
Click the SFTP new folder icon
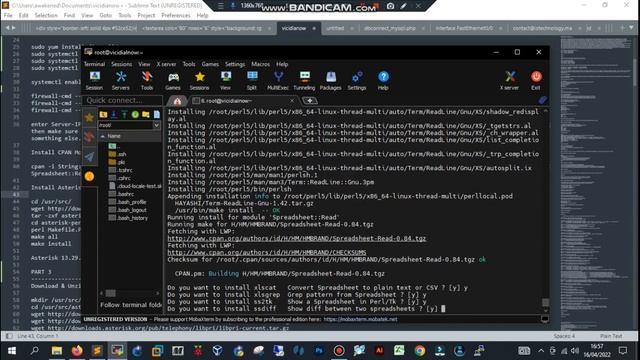pyautogui.click(x=146, y=115)
